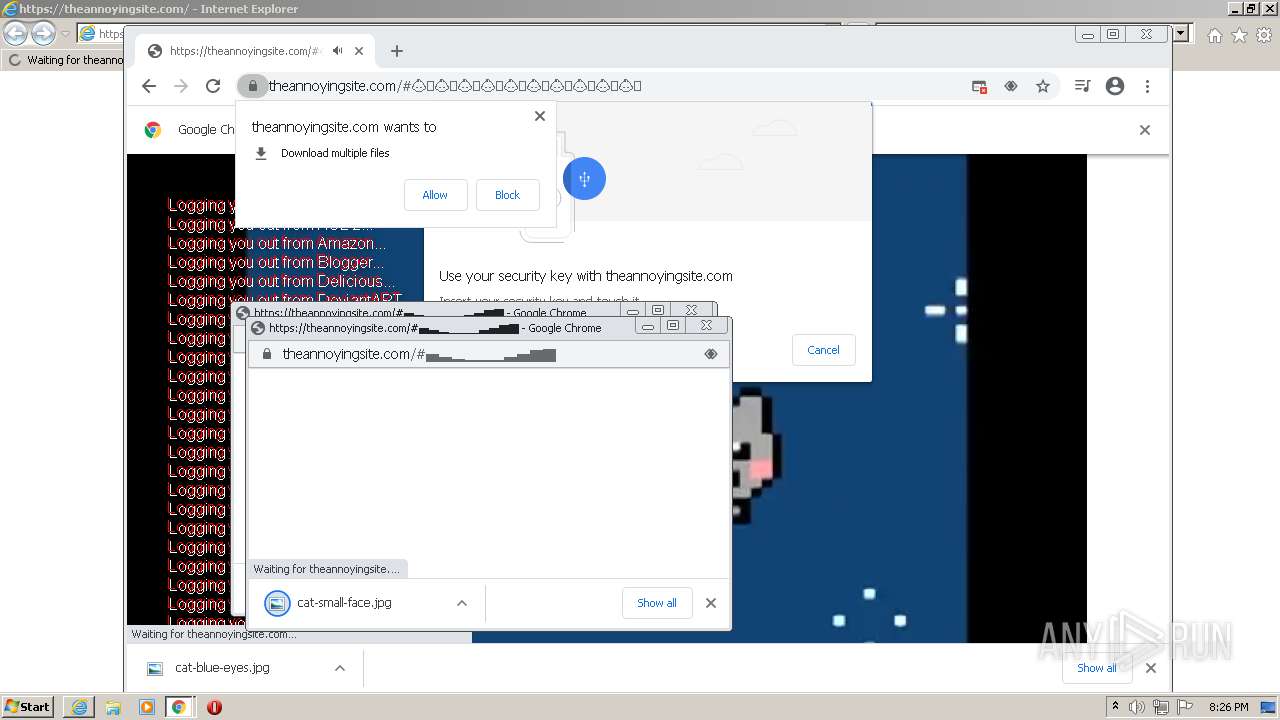Click the 8:26 PM taskbar clock
This screenshot has width=1280, height=720.
click(x=1228, y=707)
